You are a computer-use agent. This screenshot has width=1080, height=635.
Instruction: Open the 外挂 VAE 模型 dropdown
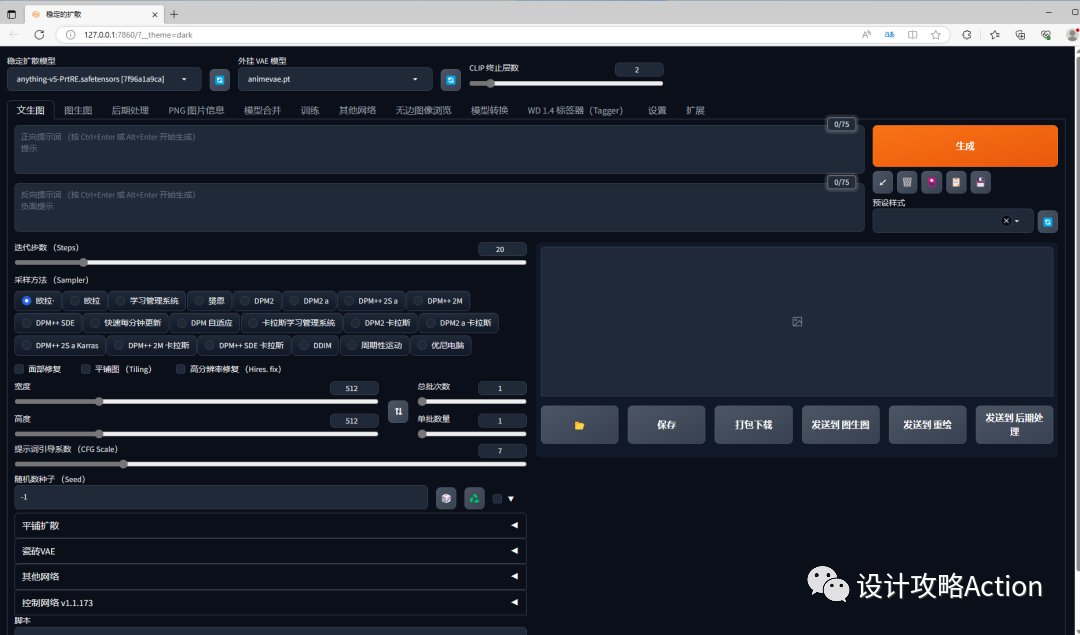coord(335,79)
